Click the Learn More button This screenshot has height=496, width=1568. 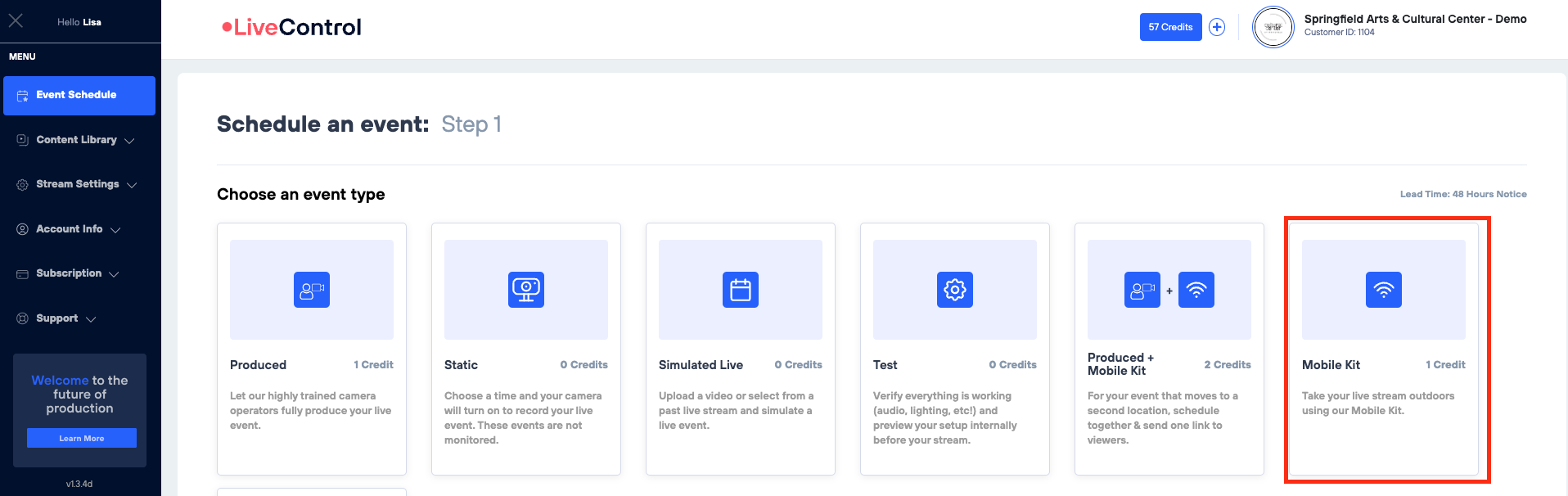tap(82, 438)
